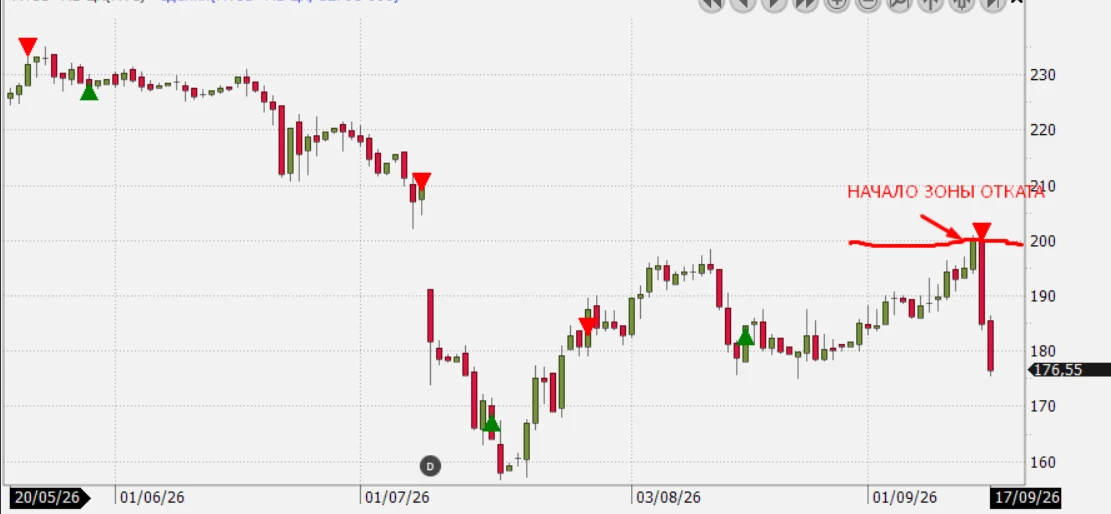Click the 03/08/26 date on time axis
1111x514 pixels.
(669, 498)
